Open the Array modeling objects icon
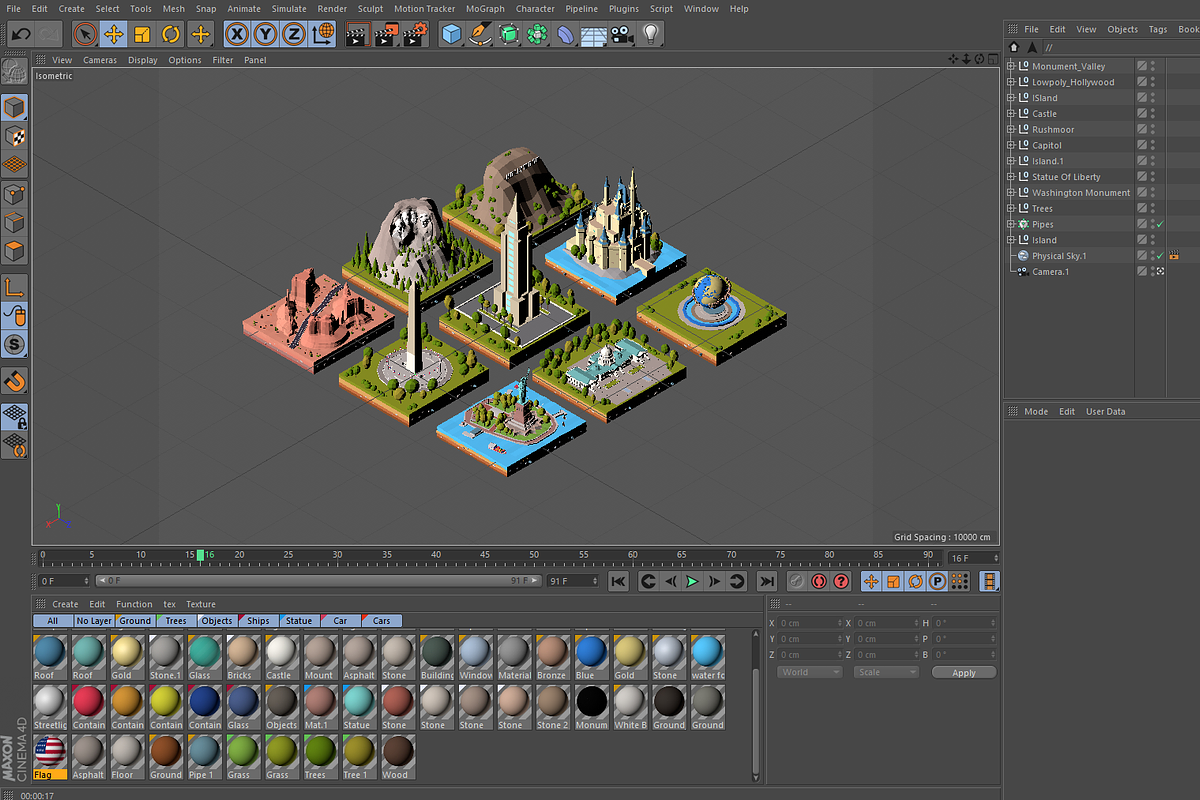The height and width of the screenshot is (800, 1200). point(537,35)
